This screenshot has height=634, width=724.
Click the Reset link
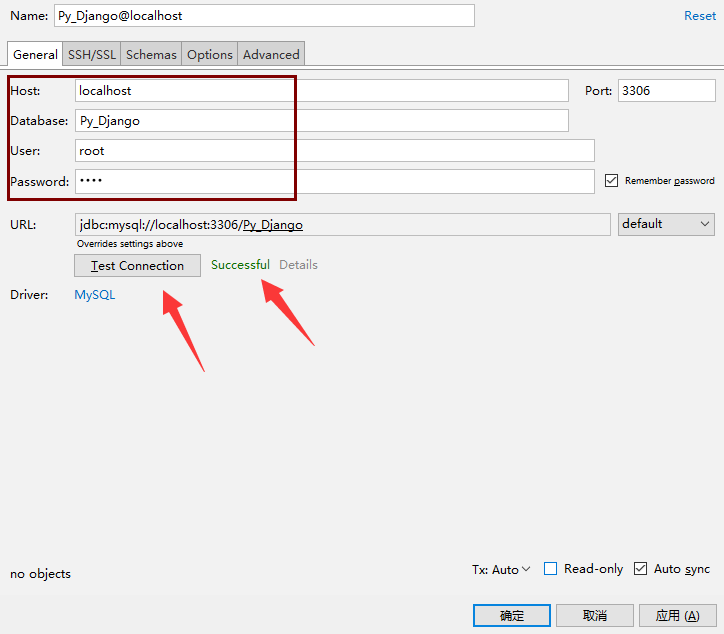[700, 16]
